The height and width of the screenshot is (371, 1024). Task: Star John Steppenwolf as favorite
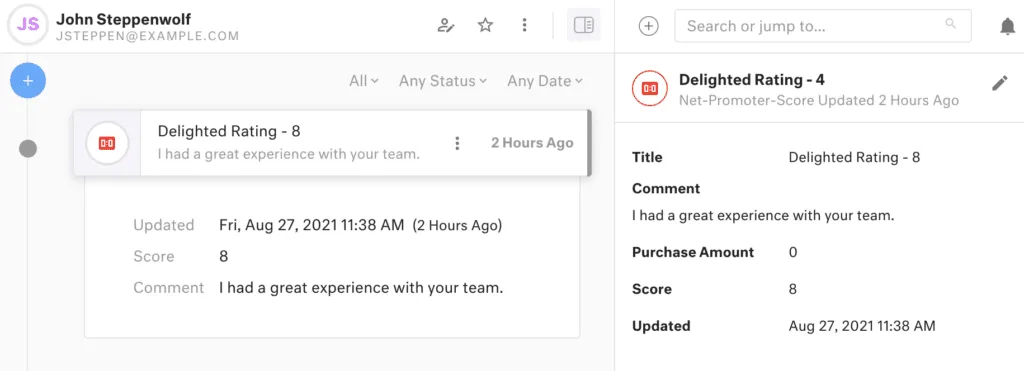(x=485, y=25)
